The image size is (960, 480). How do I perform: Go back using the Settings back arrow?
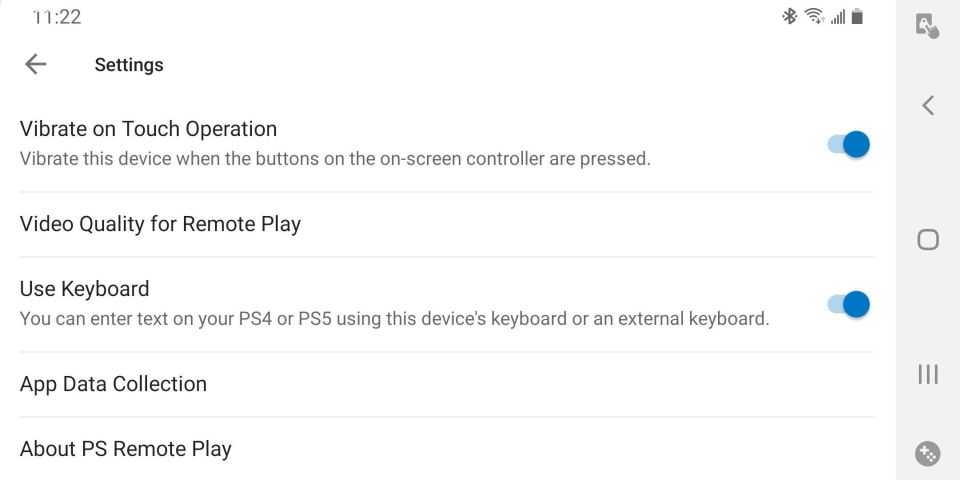coord(35,64)
